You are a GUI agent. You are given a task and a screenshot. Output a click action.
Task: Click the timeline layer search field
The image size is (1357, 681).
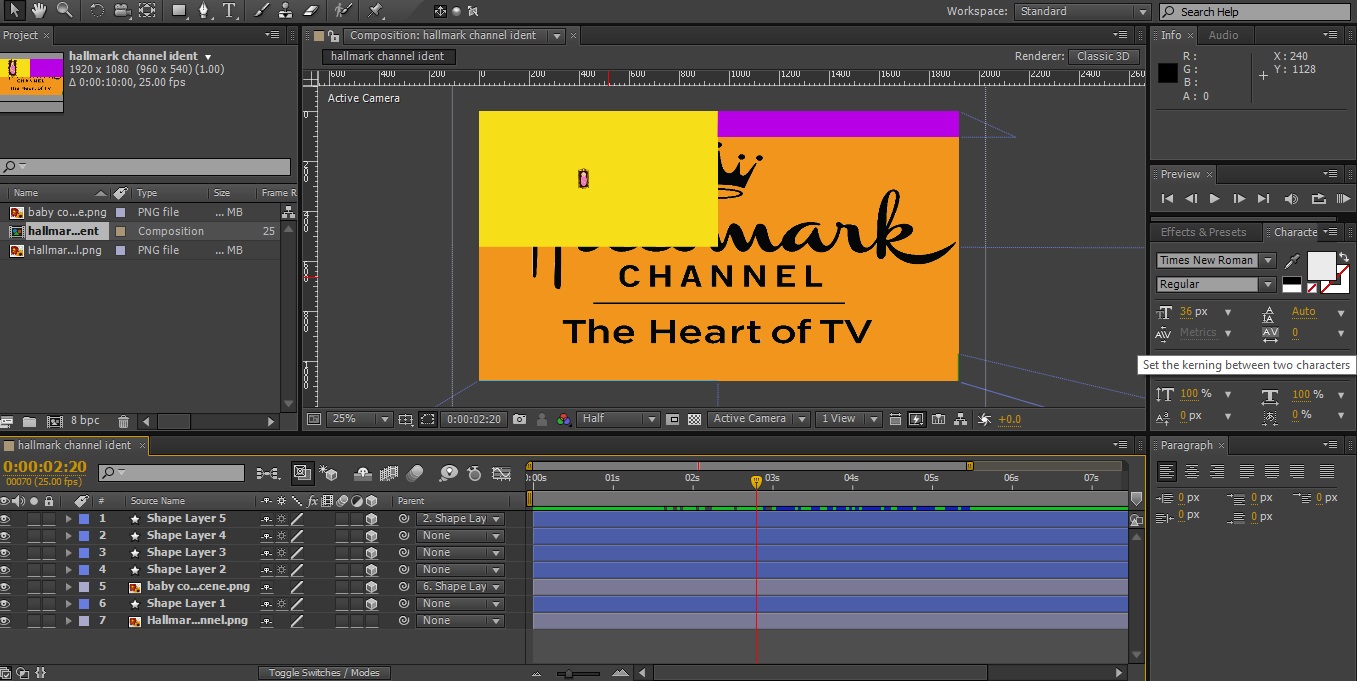coord(171,473)
